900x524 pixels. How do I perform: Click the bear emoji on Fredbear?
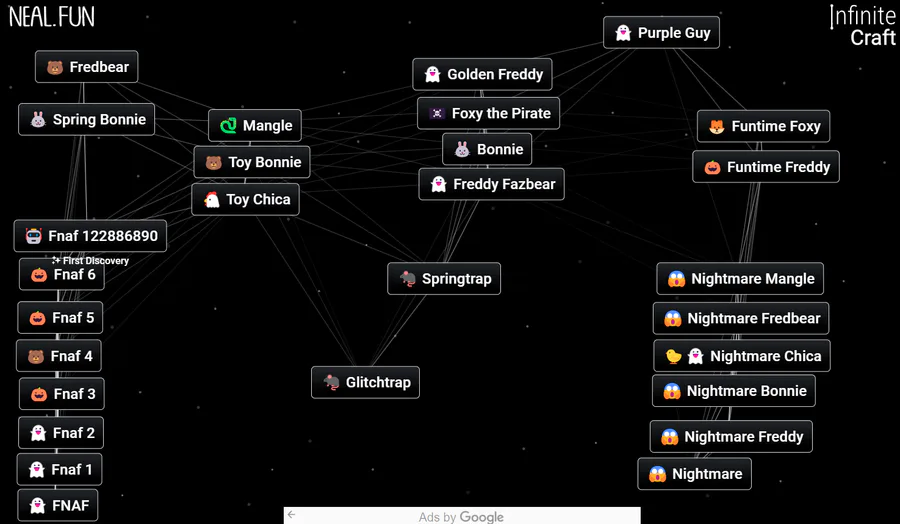pos(55,68)
